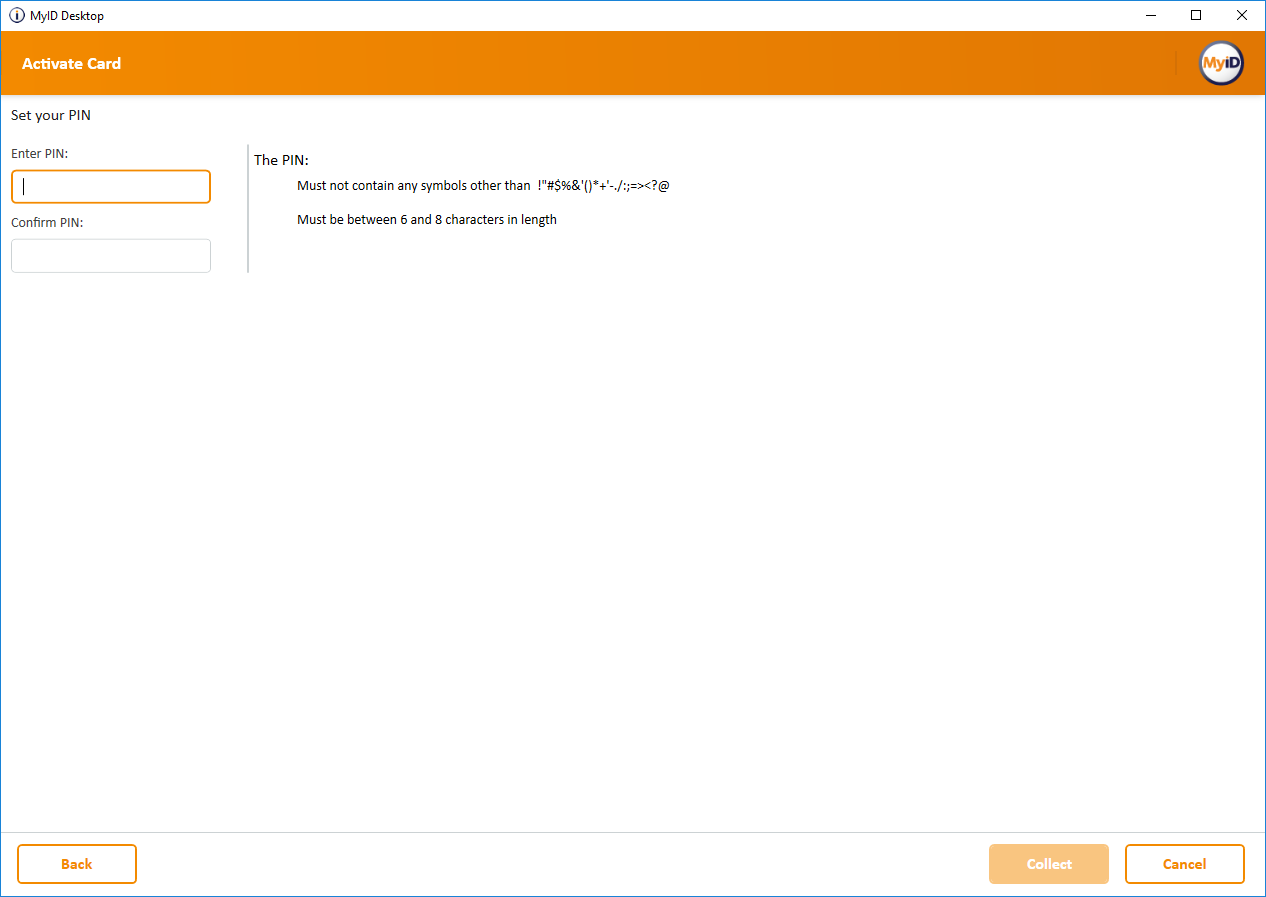1266x897 pixels.
Task: Click the MyID Desktop title bar icon
Action: click(x=17, y=15)
